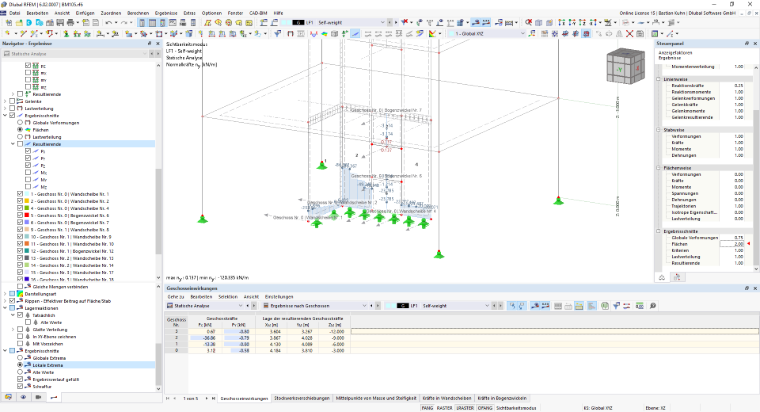This screenshot has width=760, height=412.
Task: Pin the Navigator panel
Action: [149, 44]
